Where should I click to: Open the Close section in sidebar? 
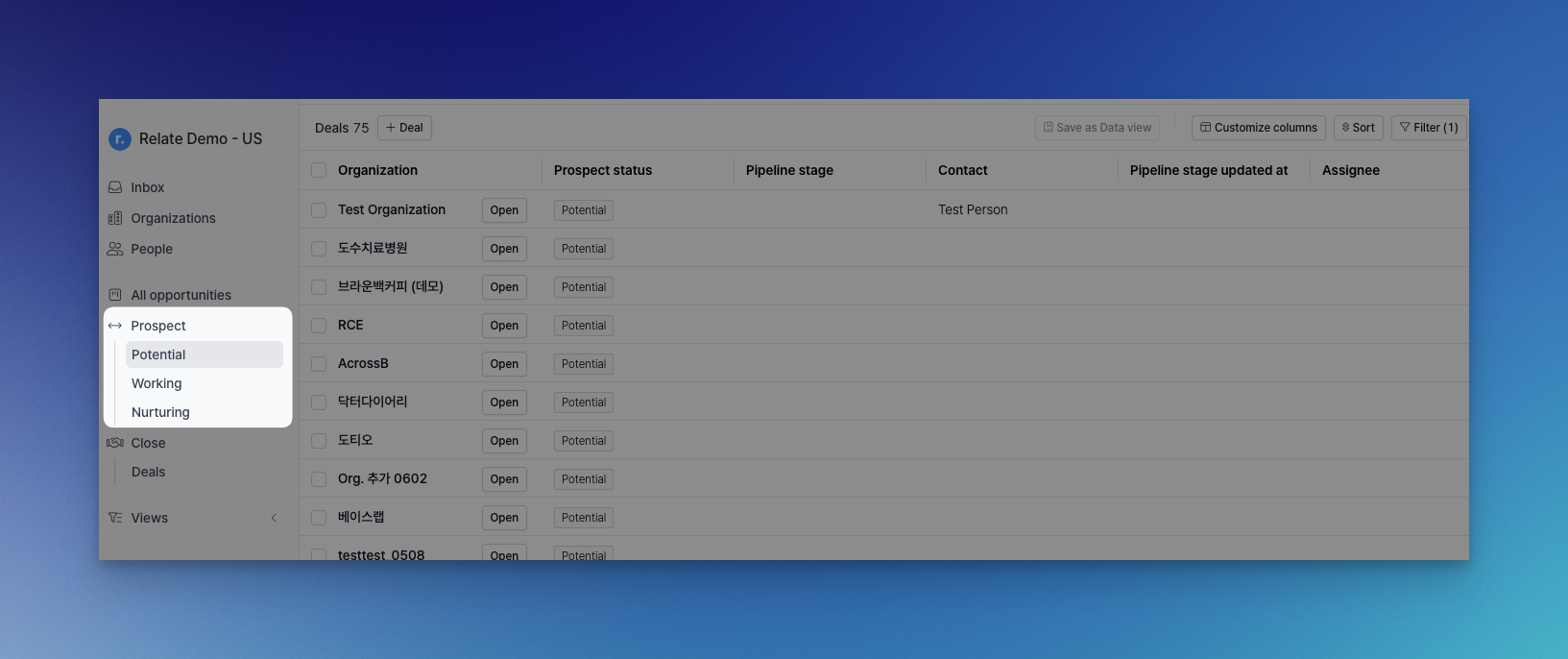[148, 443]
